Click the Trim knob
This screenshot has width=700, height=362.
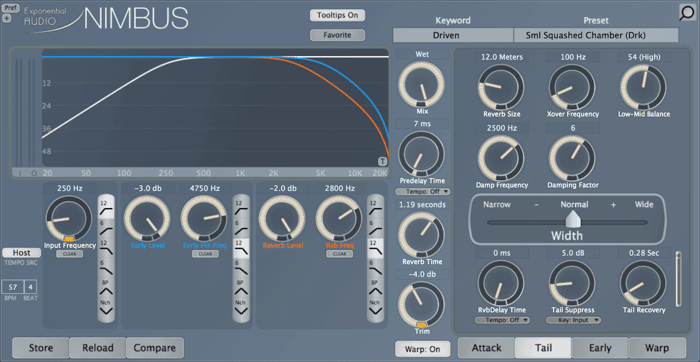(421, 305)
